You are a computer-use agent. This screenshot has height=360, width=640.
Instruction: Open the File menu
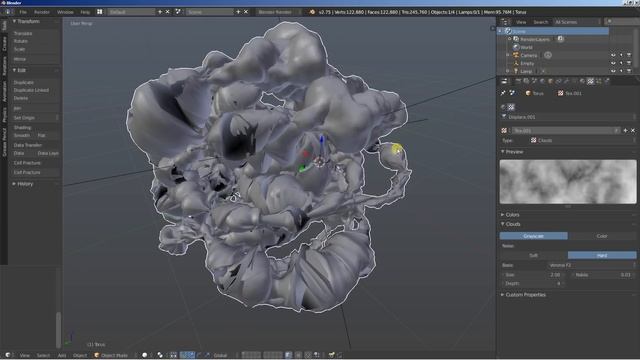click(x=23, y=12)
